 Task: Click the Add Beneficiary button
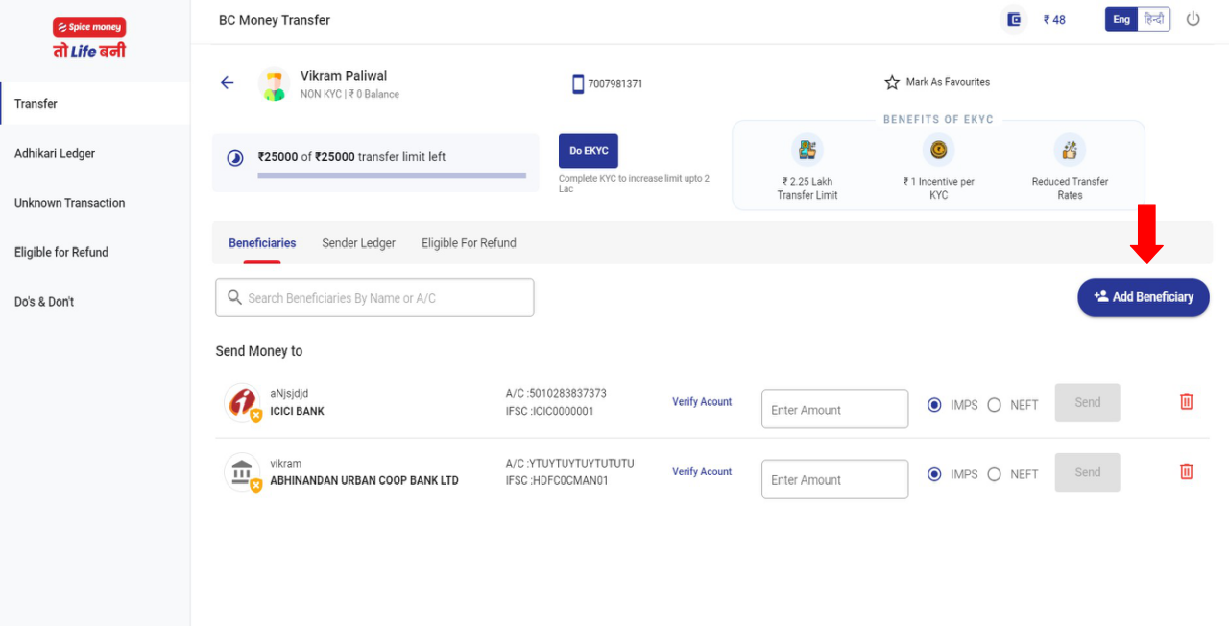click(x=1143, y=297)
